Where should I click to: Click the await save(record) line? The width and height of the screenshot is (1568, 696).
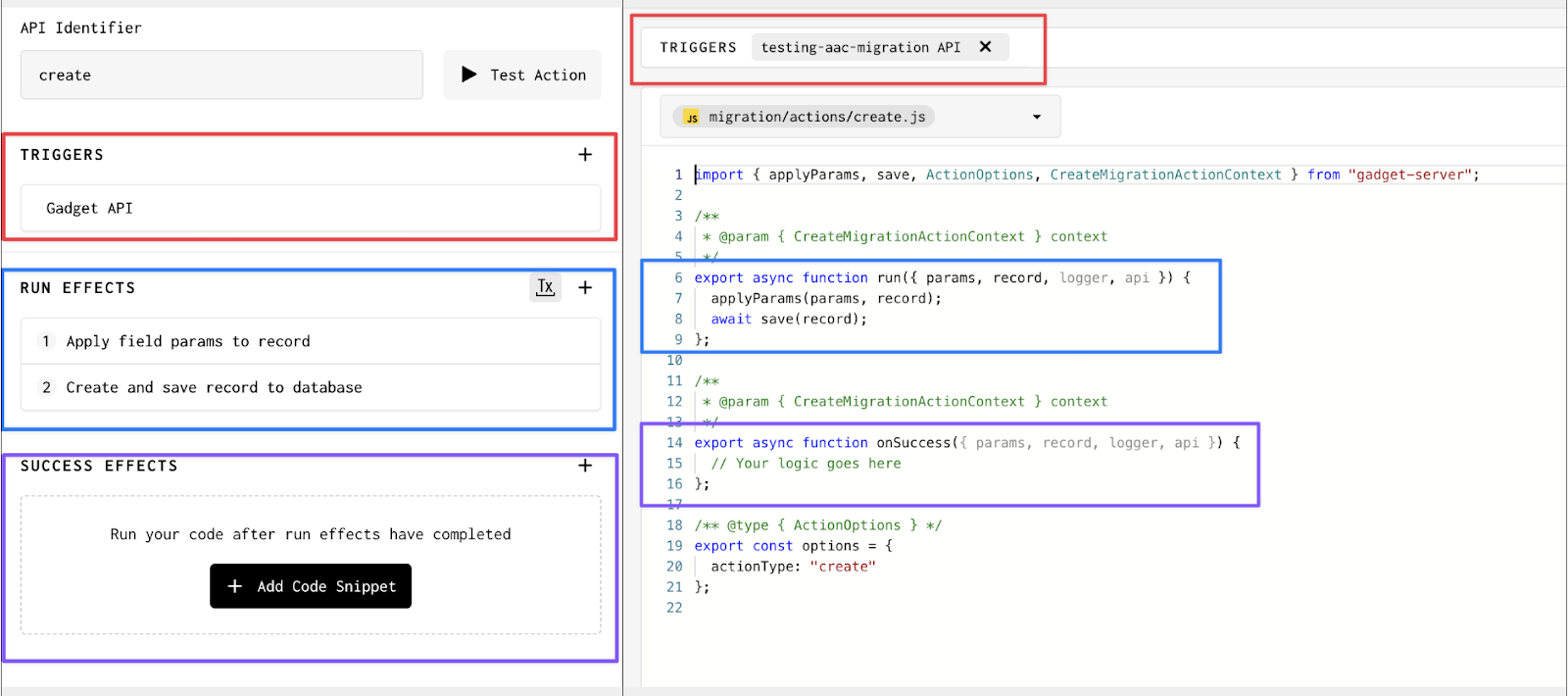[789, 319]
